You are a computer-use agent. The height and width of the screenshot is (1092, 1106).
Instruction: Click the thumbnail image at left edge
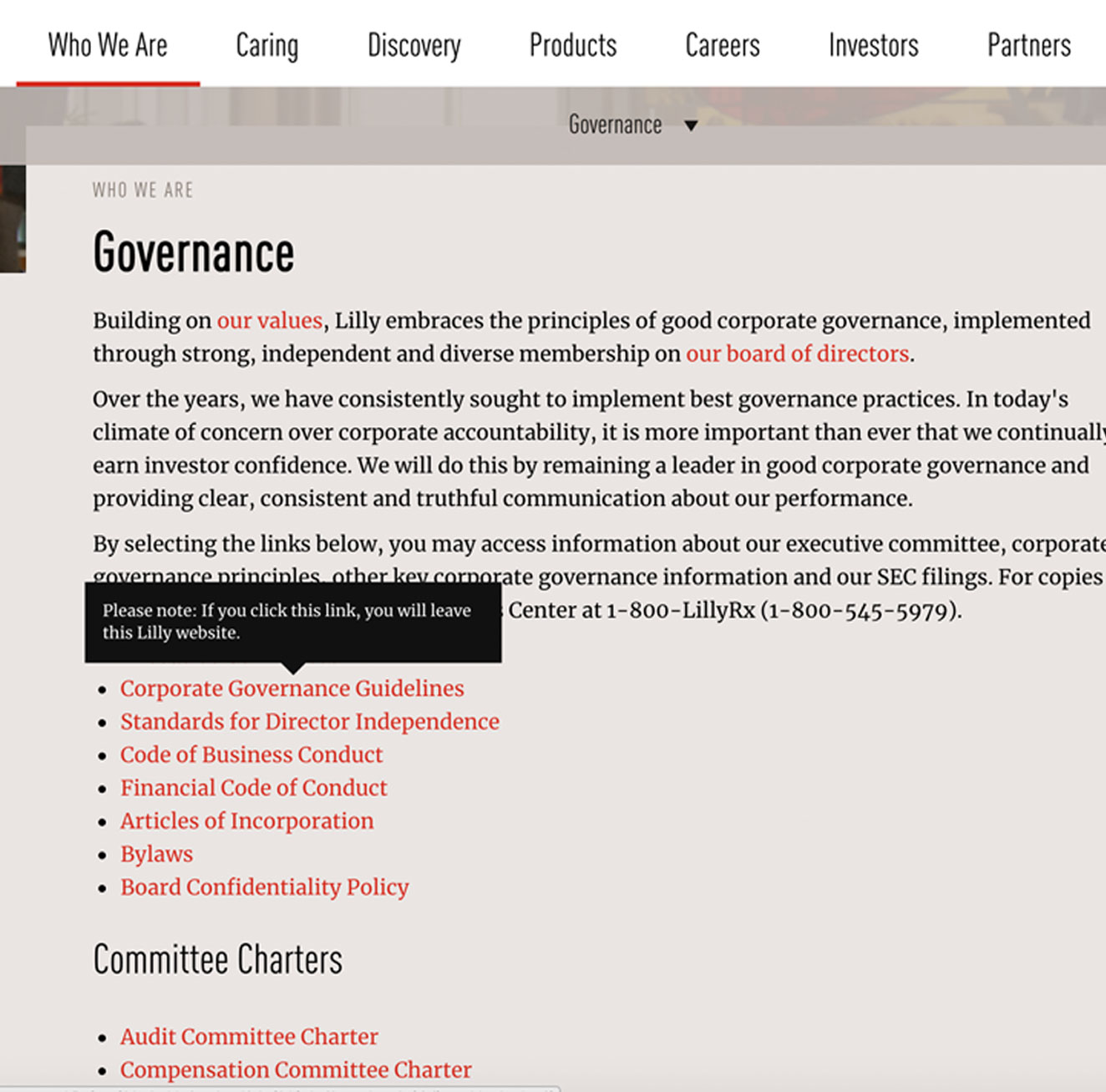pos(13,219)
